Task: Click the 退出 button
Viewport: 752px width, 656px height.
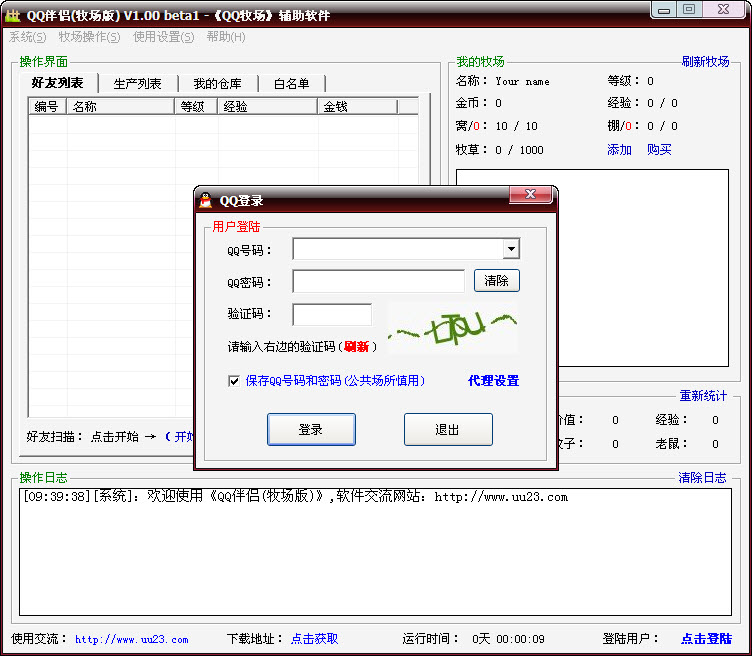Action: tap(448, 430)
